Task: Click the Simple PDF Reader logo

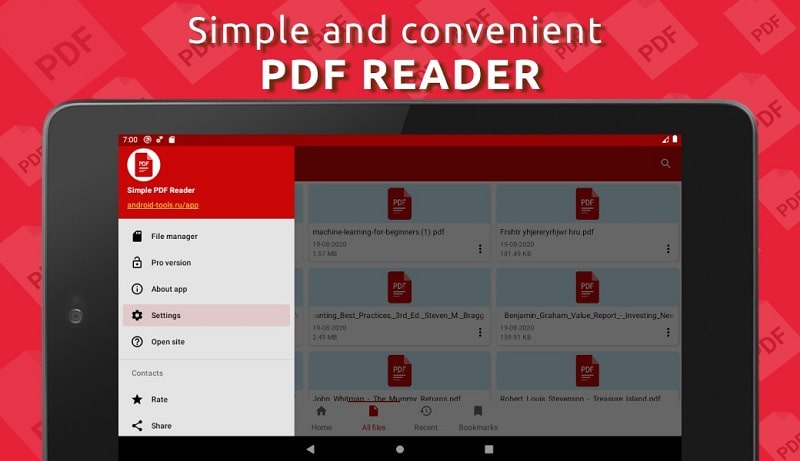Action: pyautogui.click(x=144, y=164)
